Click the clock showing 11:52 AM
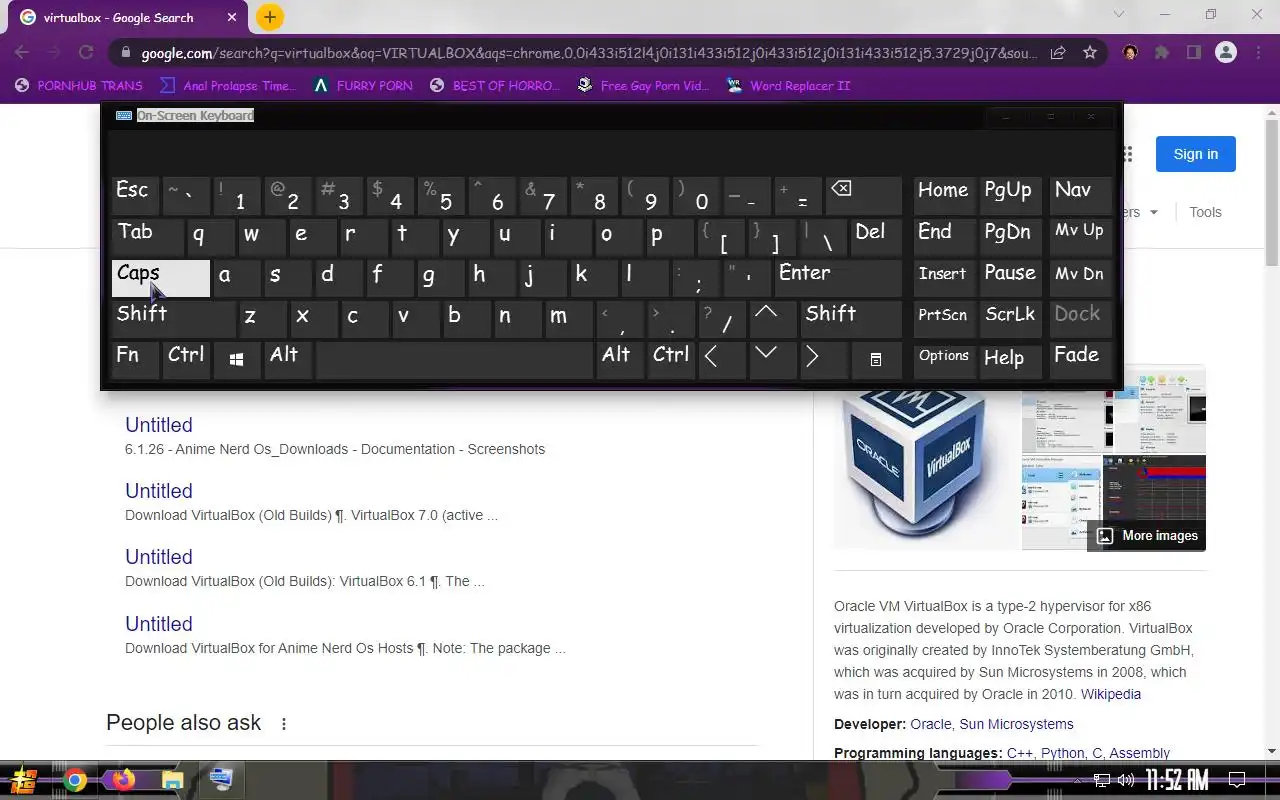The width and height of the screenshot is (1280, 800). click(1177, 780)
